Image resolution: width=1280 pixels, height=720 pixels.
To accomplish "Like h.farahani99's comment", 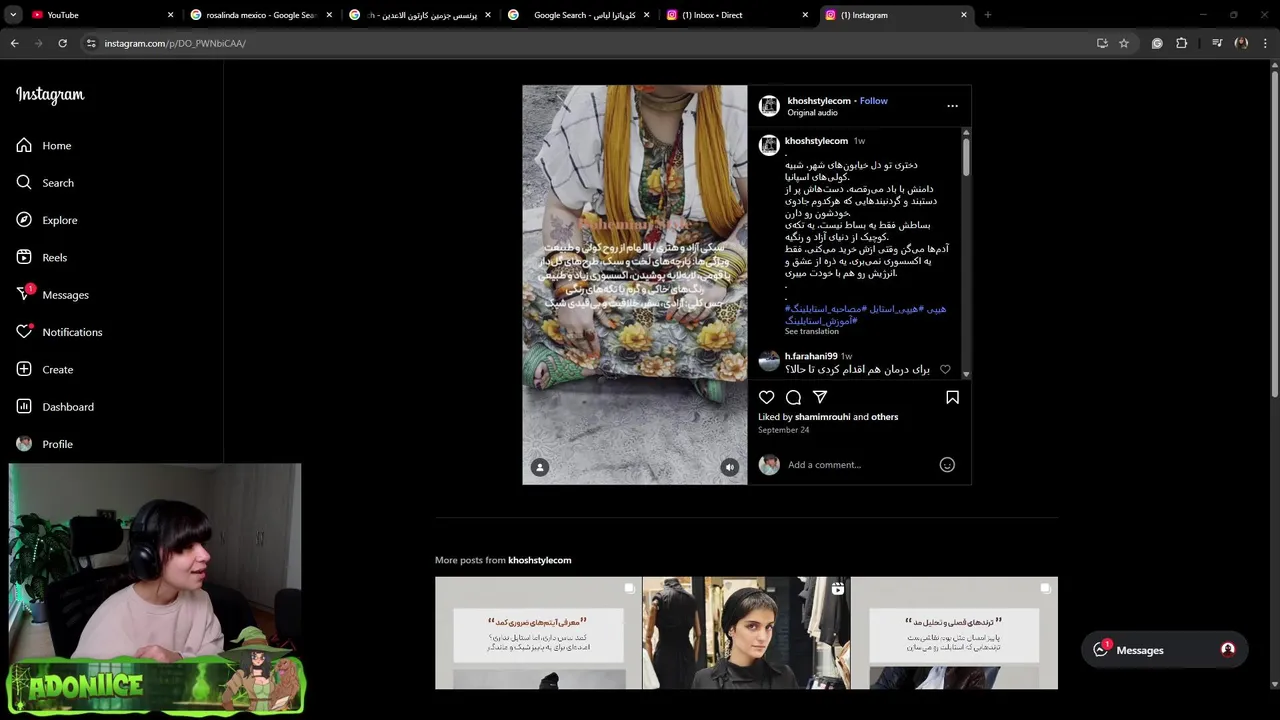I will pyautogui.click(x=945, y=369).
